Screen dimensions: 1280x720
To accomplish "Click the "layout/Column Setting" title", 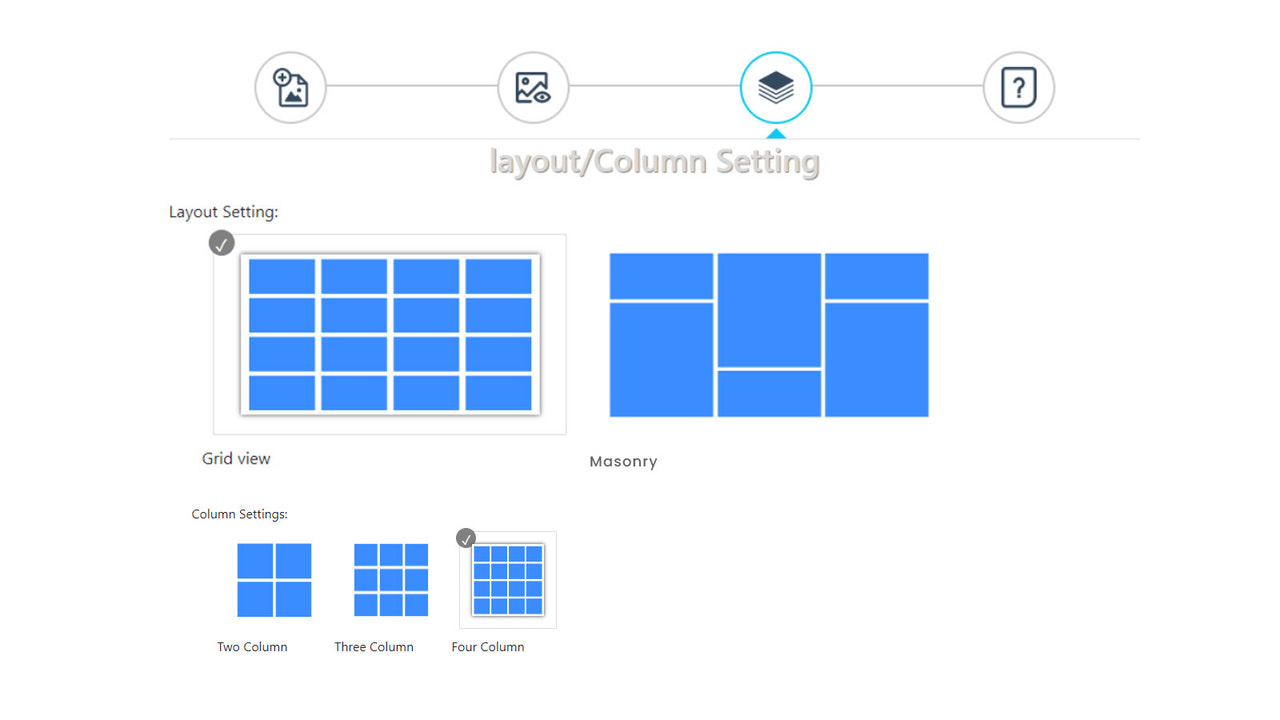I will click(x=654, y=161).
